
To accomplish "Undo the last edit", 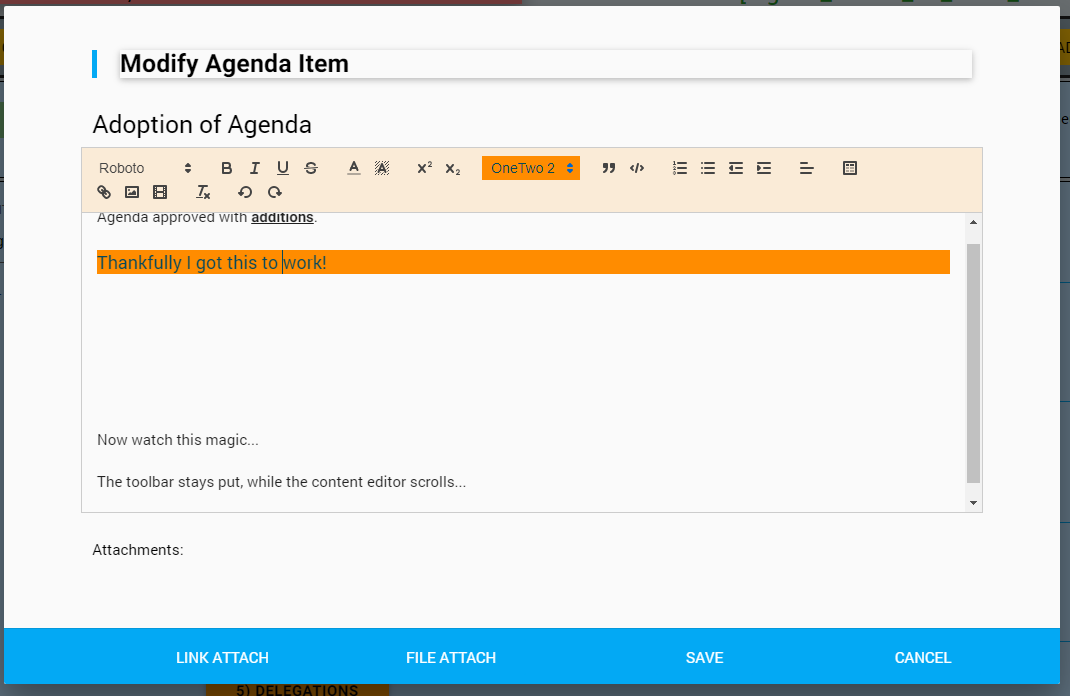I will click(x=245, y=192).
